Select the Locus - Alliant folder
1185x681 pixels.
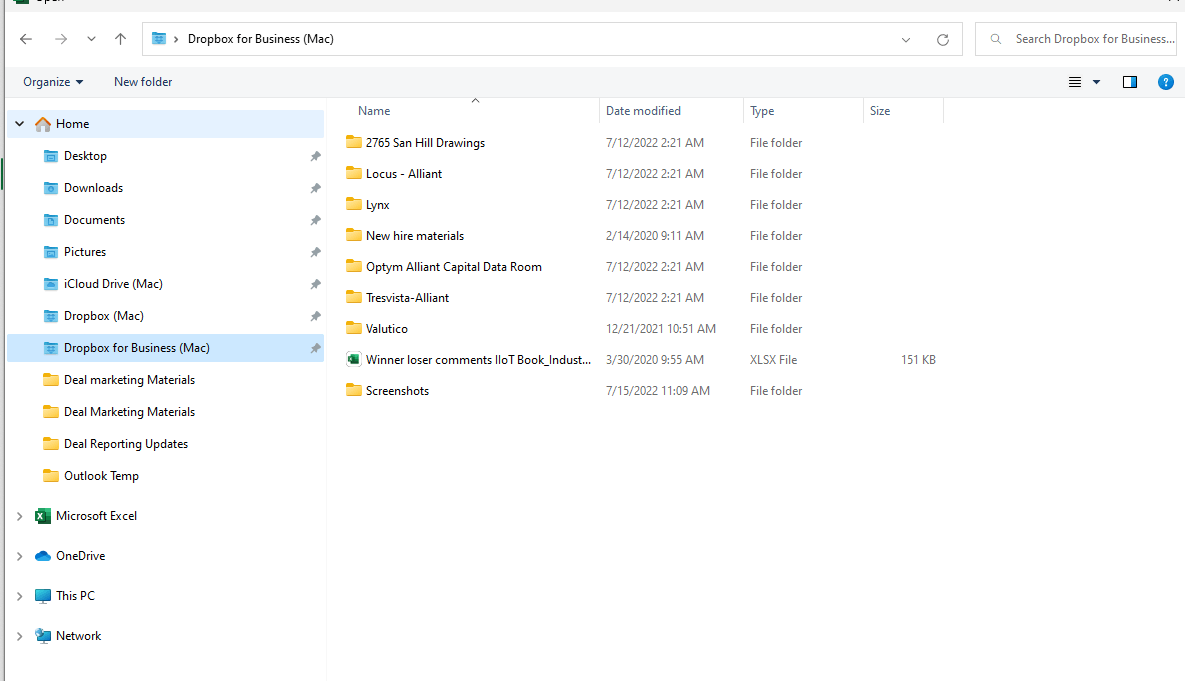click(x=404, y=174)
